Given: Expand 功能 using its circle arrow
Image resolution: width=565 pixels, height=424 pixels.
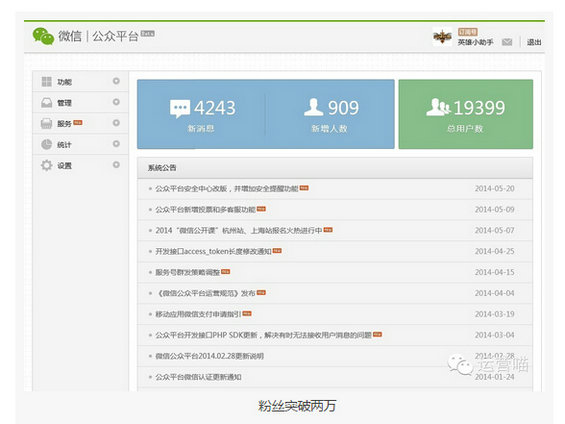Looking at the screenshot, I should click(x=116, y=81).
